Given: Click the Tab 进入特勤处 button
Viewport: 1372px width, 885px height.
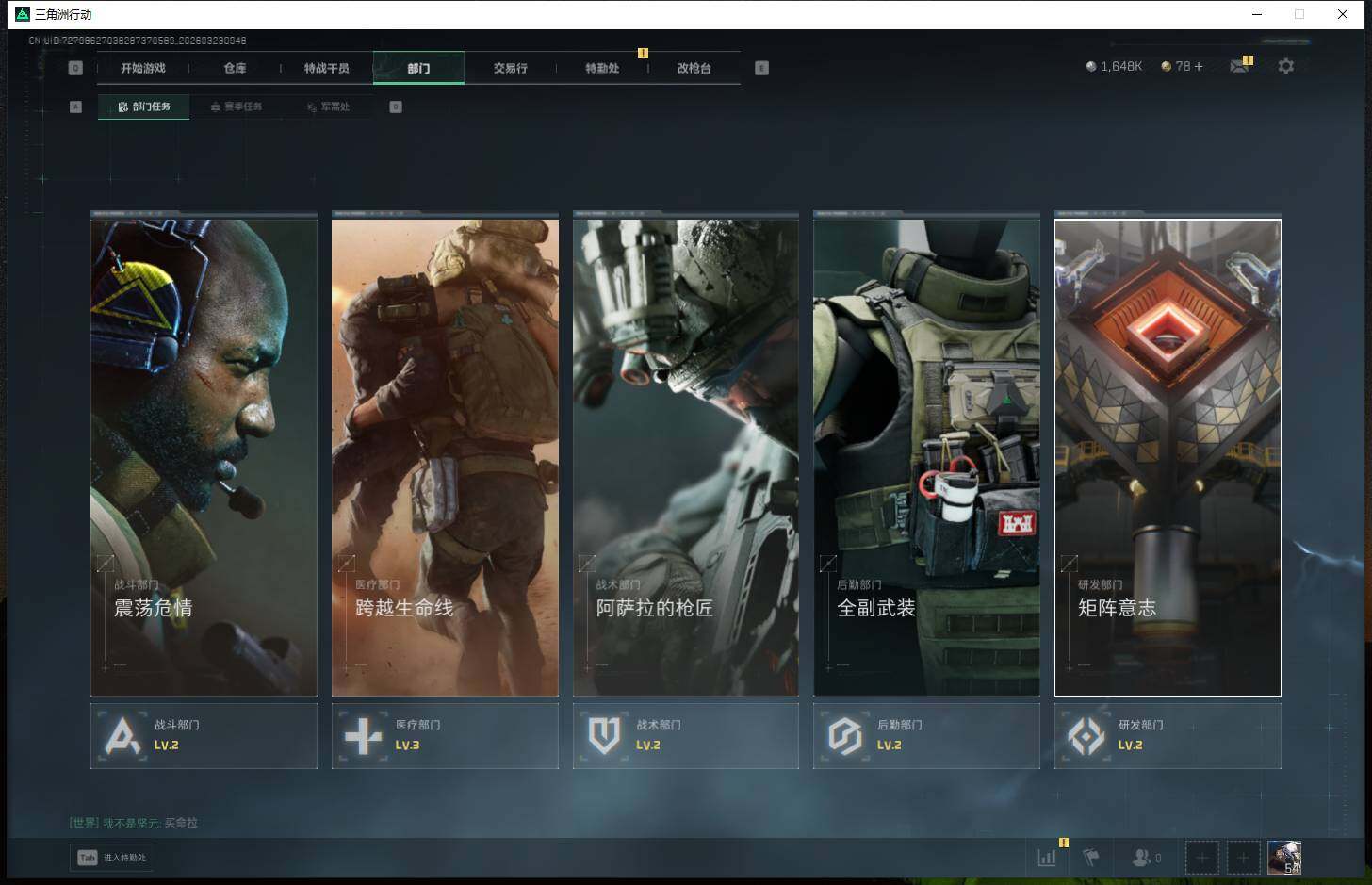Looking at the screenshot, I should point(111,858).
